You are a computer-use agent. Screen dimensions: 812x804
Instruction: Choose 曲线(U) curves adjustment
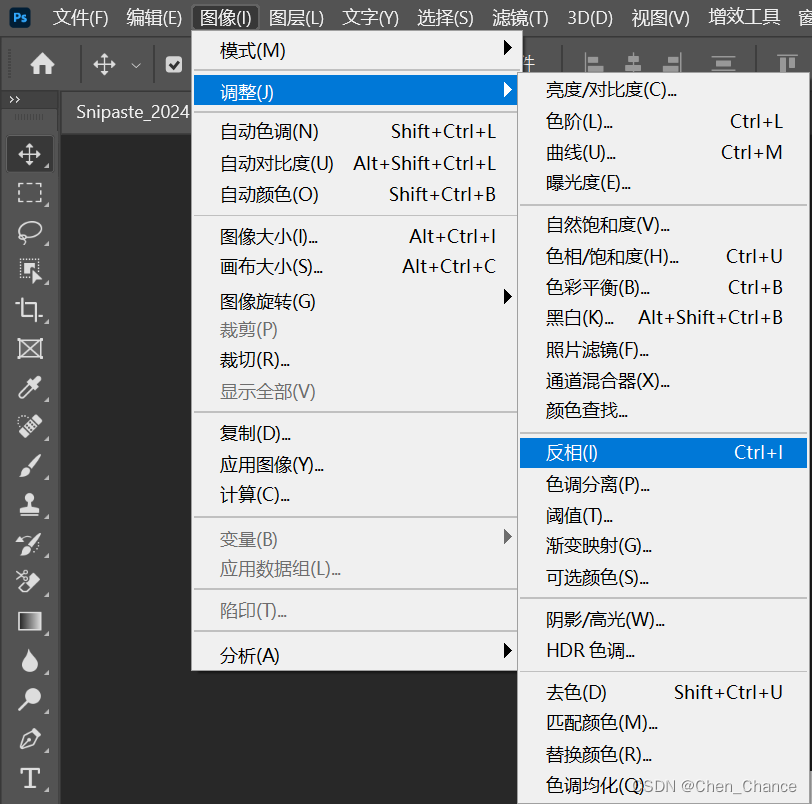pos(663,153)
